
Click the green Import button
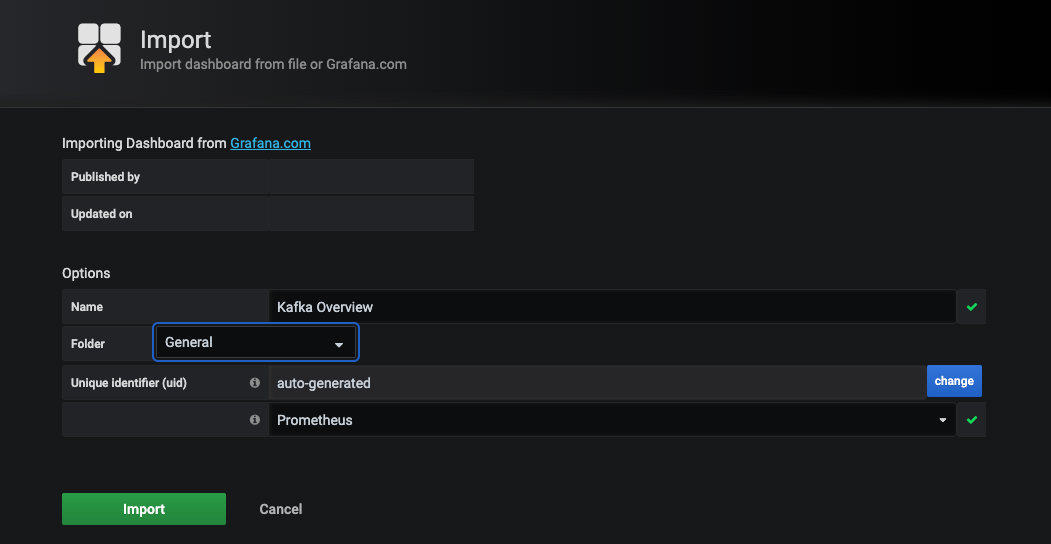(144, 509)
